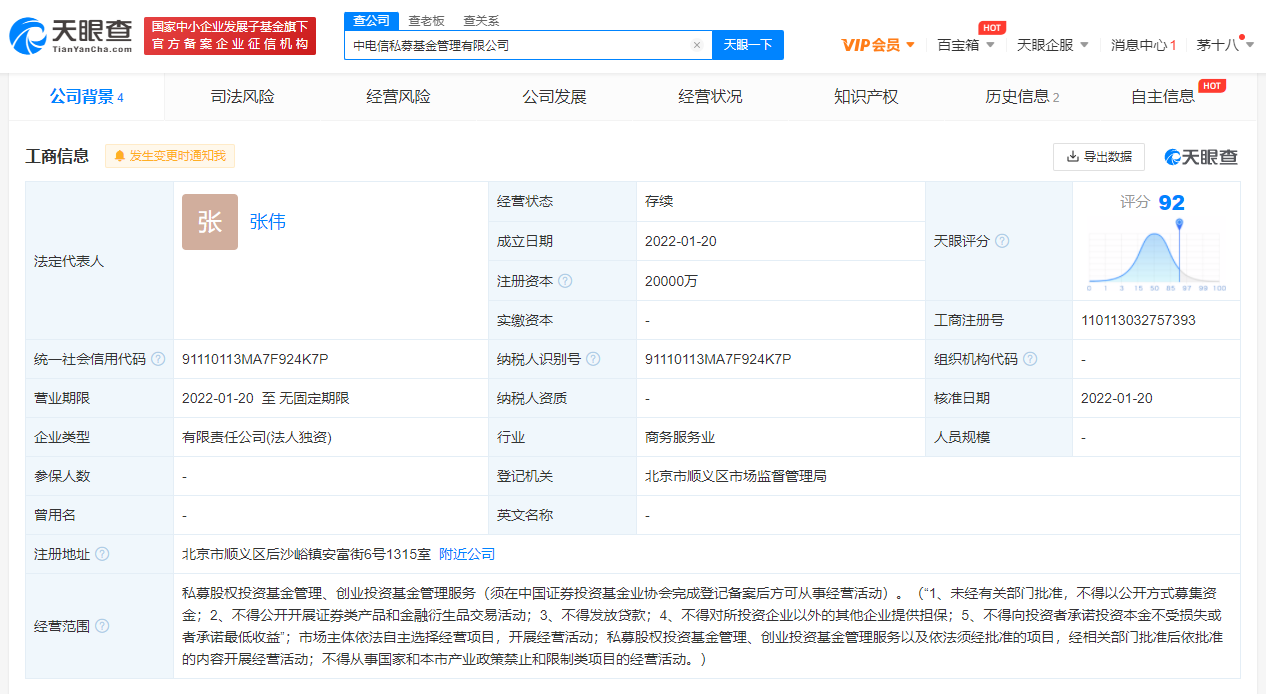
Task: Open the 附近公司 nearby companies link
Action: click(467, 554)
